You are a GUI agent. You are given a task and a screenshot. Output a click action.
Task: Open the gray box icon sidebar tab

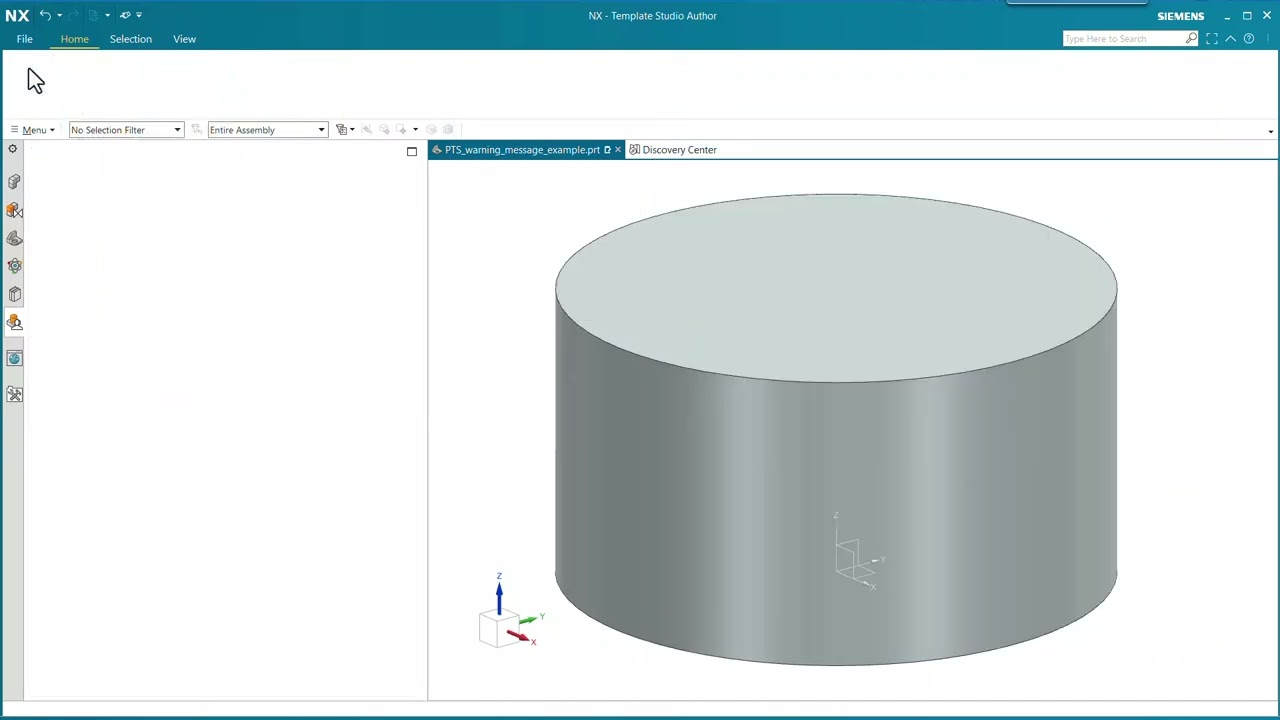tap(14, 294)
